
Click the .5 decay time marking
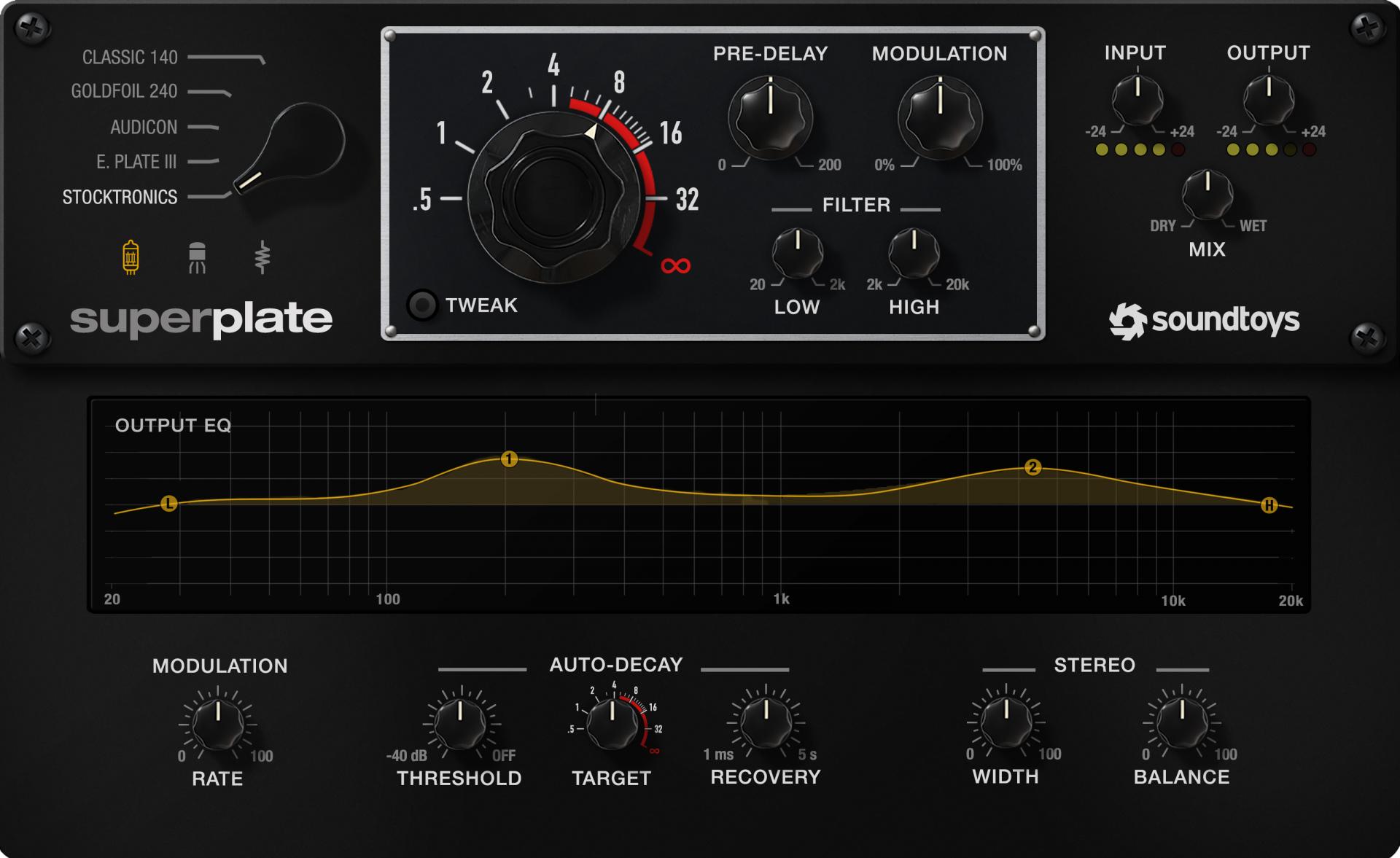(422, 199)
